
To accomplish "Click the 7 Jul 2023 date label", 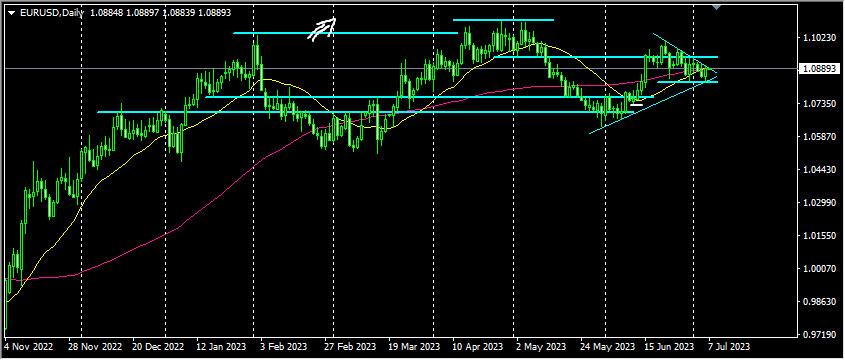I will pos(729,345).
